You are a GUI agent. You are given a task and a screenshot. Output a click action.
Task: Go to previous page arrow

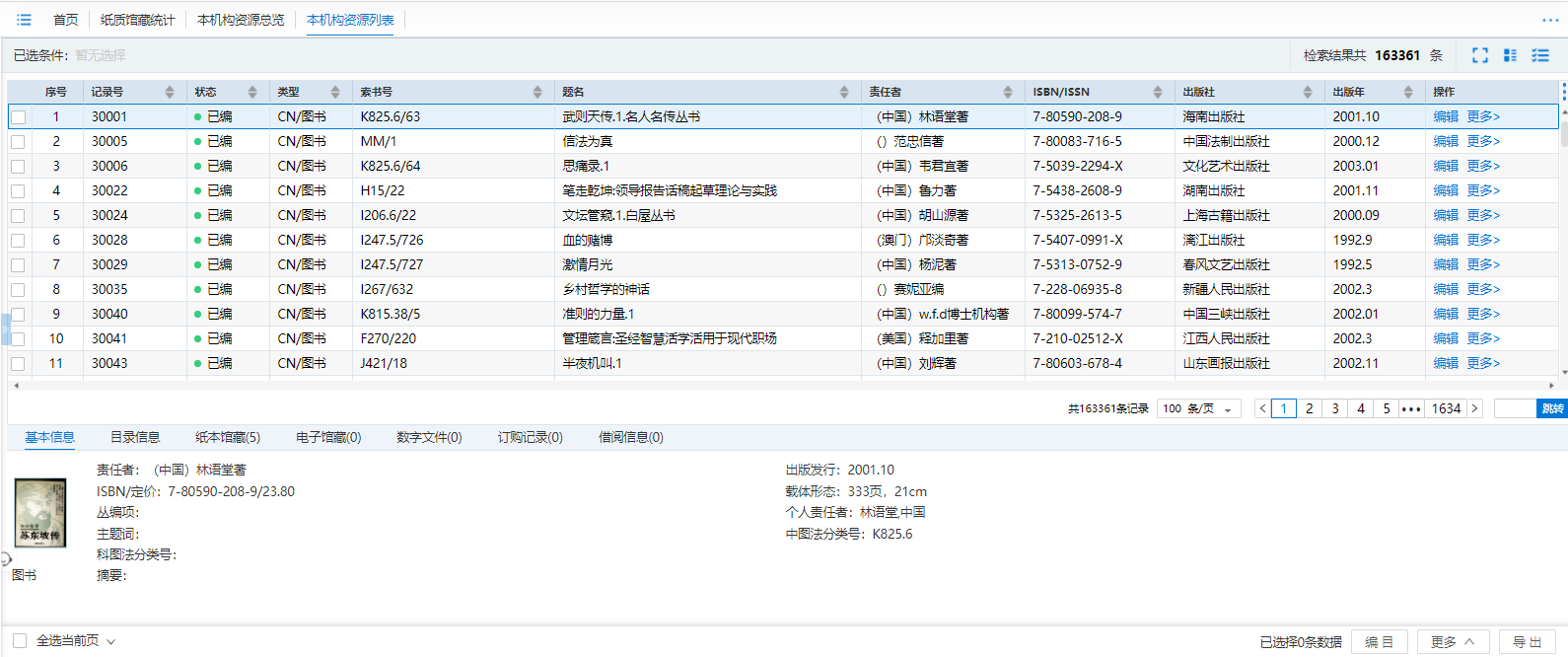(x=1262, y=408)
